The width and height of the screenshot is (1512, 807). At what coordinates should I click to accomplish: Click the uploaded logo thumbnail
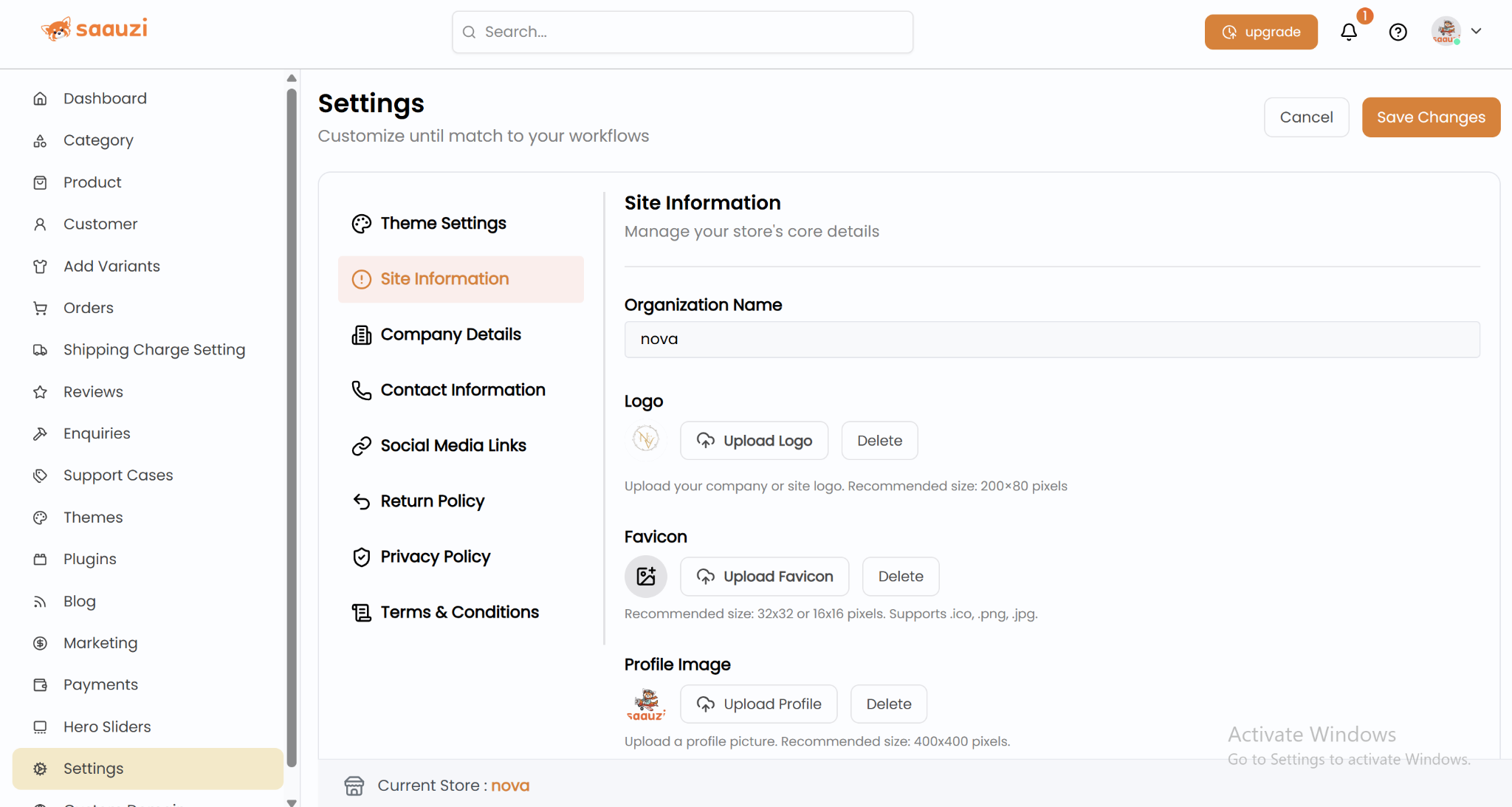click(x=646, y=440)
